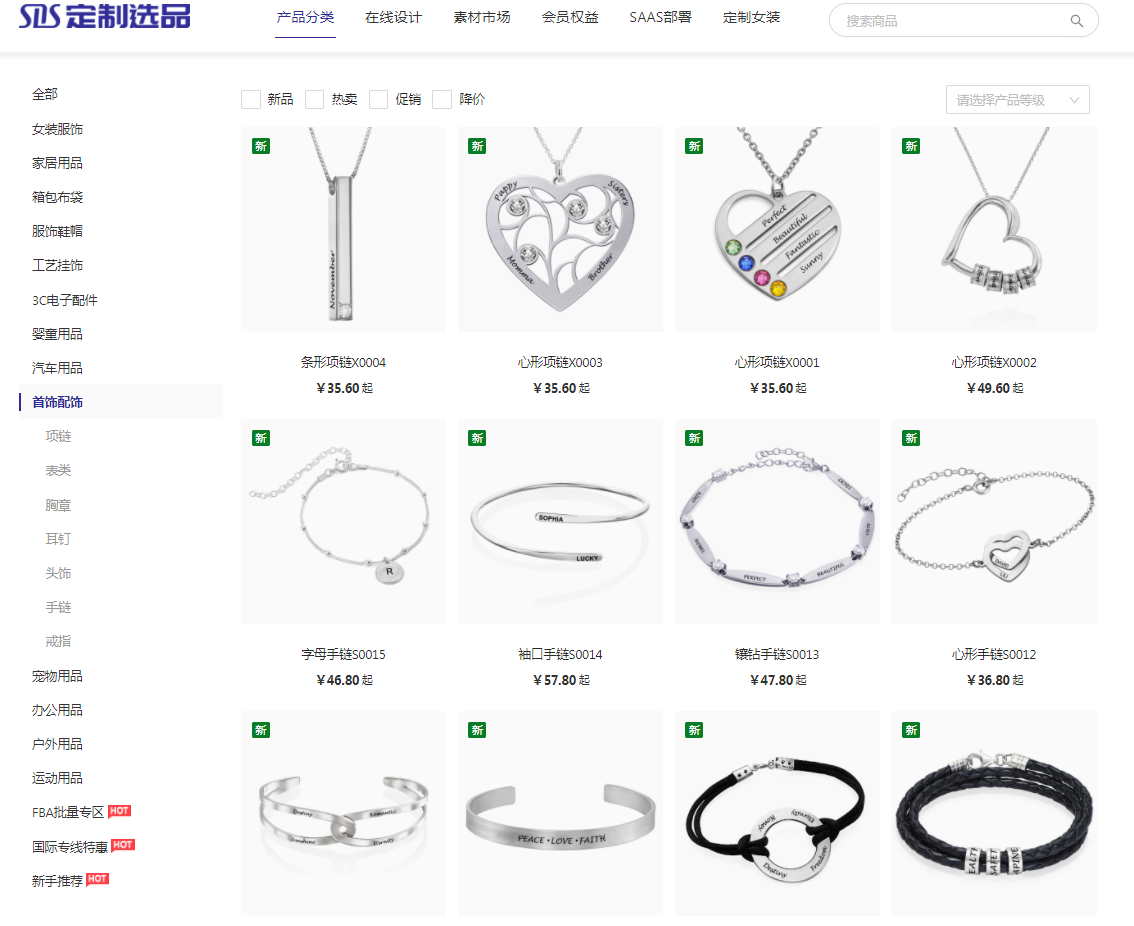
Task: Click the search magnifier icon
Action: click(1076, 21)
